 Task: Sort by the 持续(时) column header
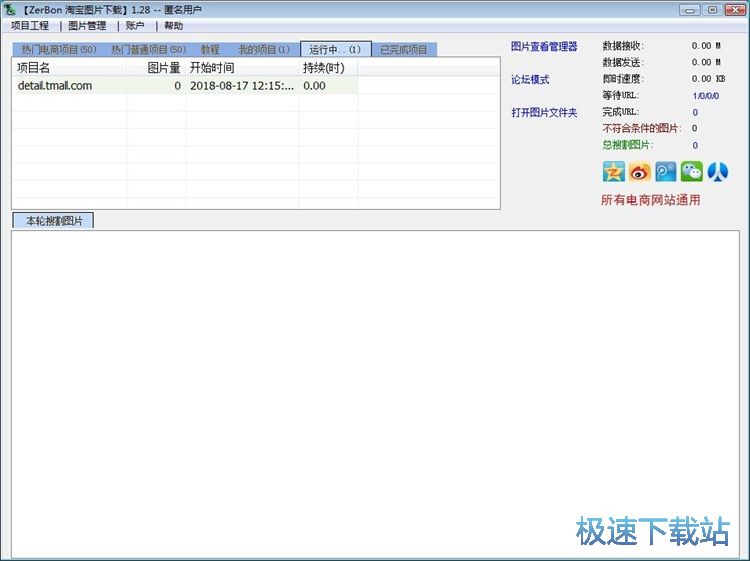coord(329,68)
